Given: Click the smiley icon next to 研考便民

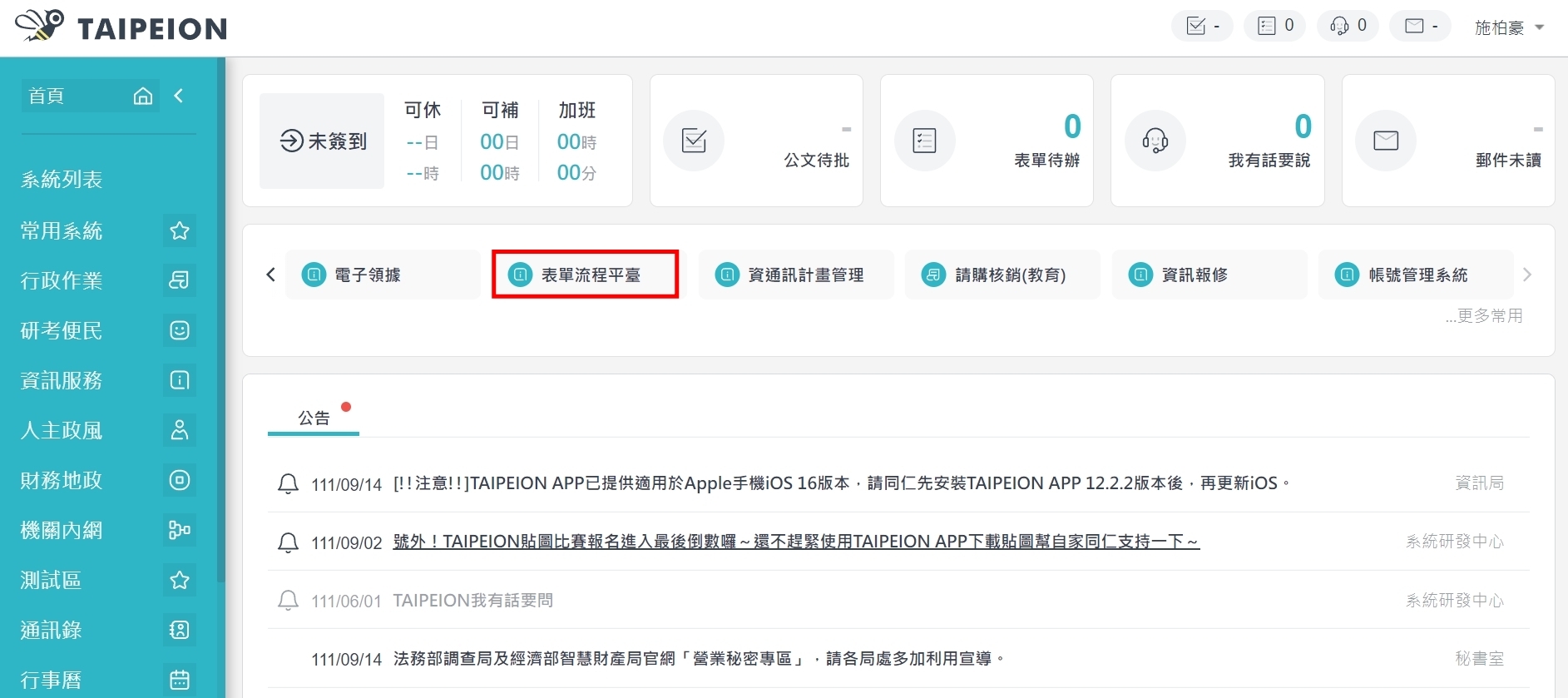Looking at the screenshot, I should point(180,330).
